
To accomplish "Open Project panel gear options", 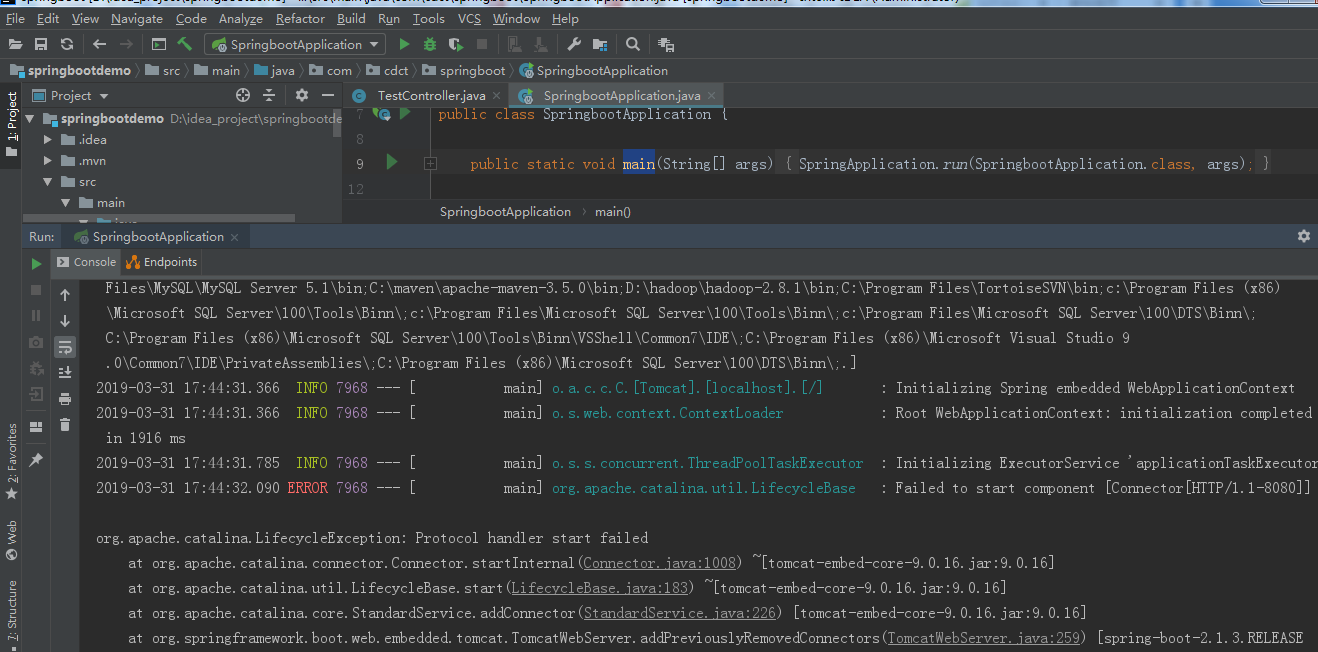I will [x=302, y=95].
